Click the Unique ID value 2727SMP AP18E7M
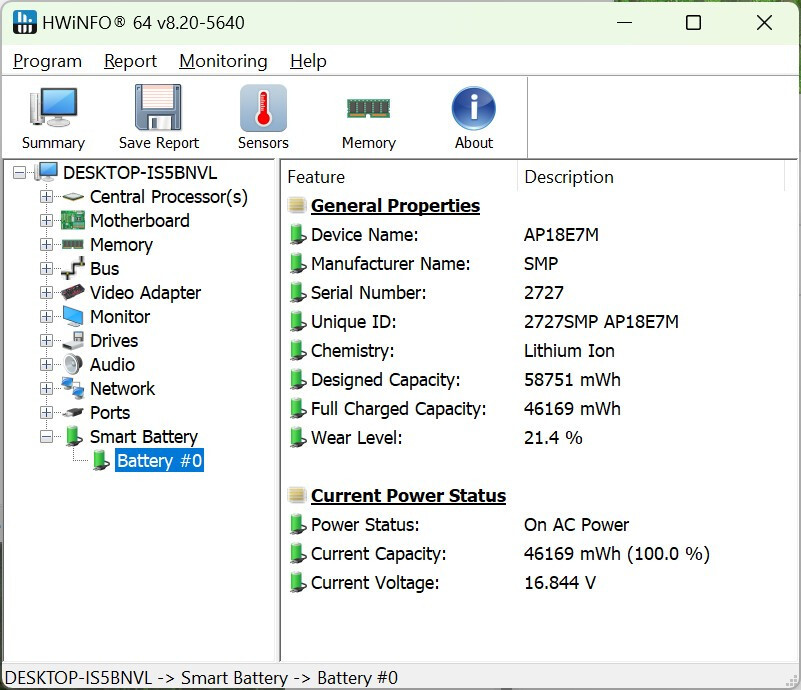Image resolution: width=801 pixels, height=690 pixels. pyautogui.click(x=601, y=322)
